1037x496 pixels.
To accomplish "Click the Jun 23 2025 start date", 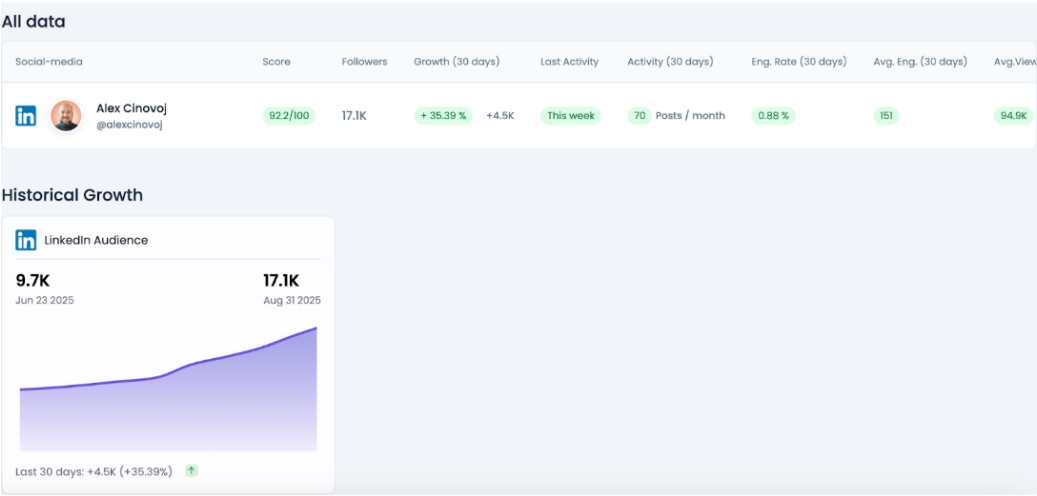I will (x=45, y=300).
